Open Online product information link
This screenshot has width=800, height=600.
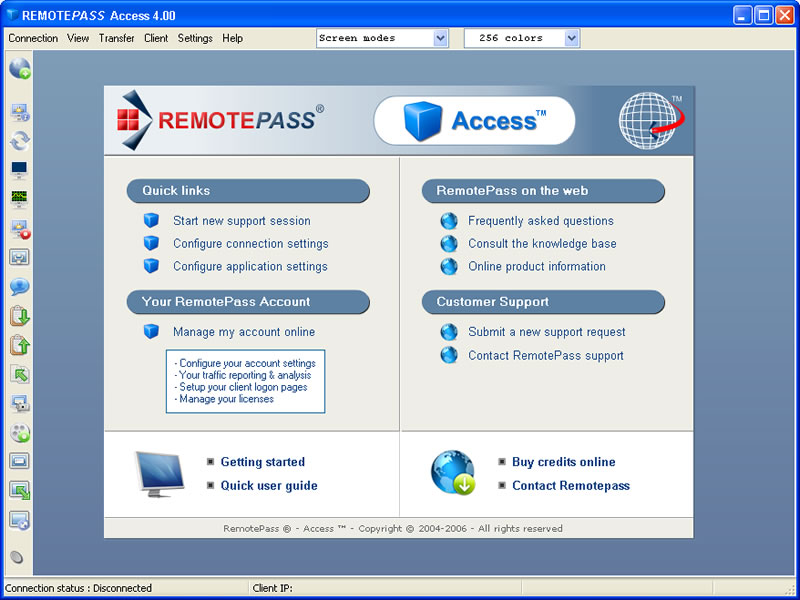coord(537,266)
